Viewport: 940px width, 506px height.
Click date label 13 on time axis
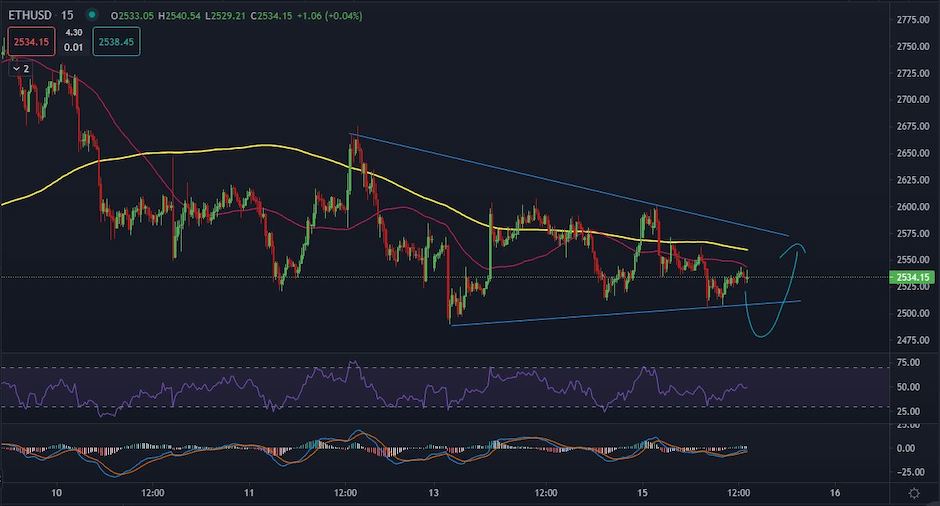pyautogui.click(x=433, y=493)
